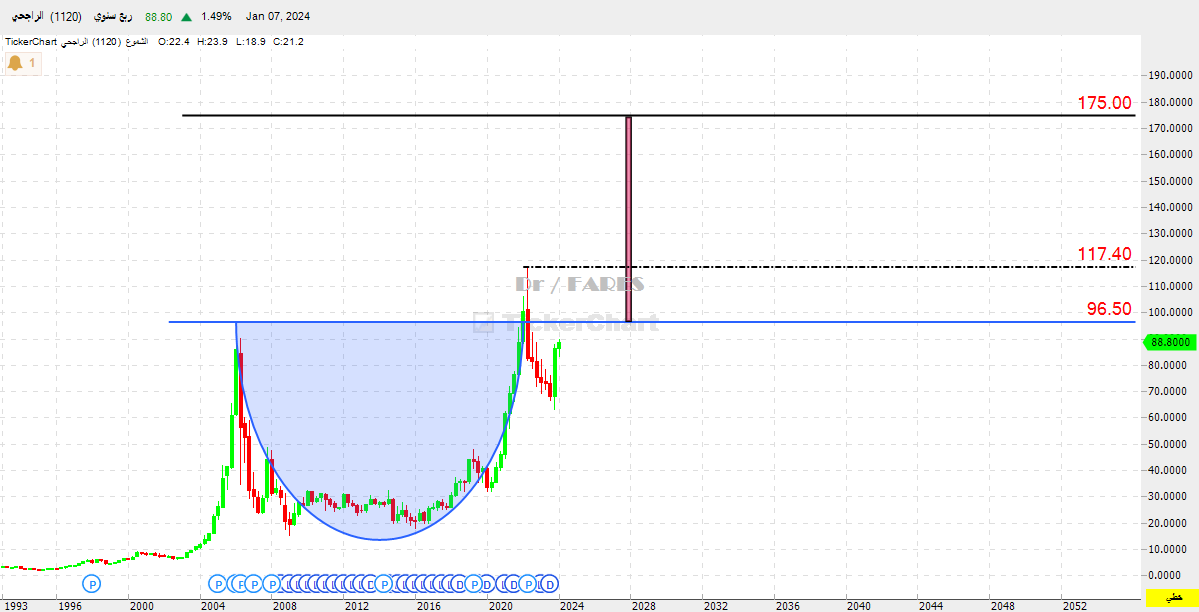1199x612 pixels.
Task: Click the P event marker at 2004
Action: tap(217, 584)
